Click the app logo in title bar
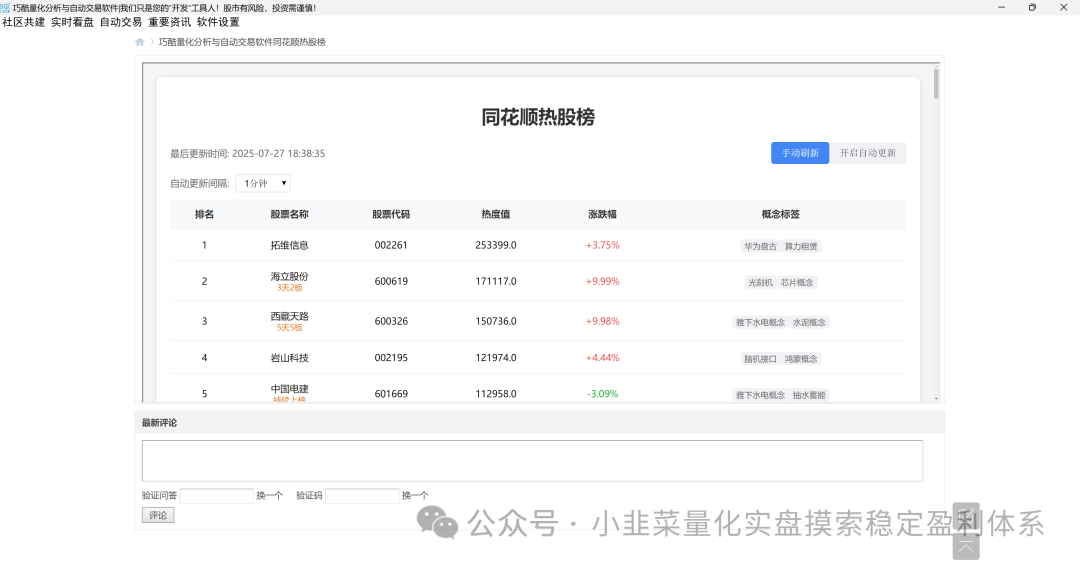The image size is (1080, 567). coord(5,8)
